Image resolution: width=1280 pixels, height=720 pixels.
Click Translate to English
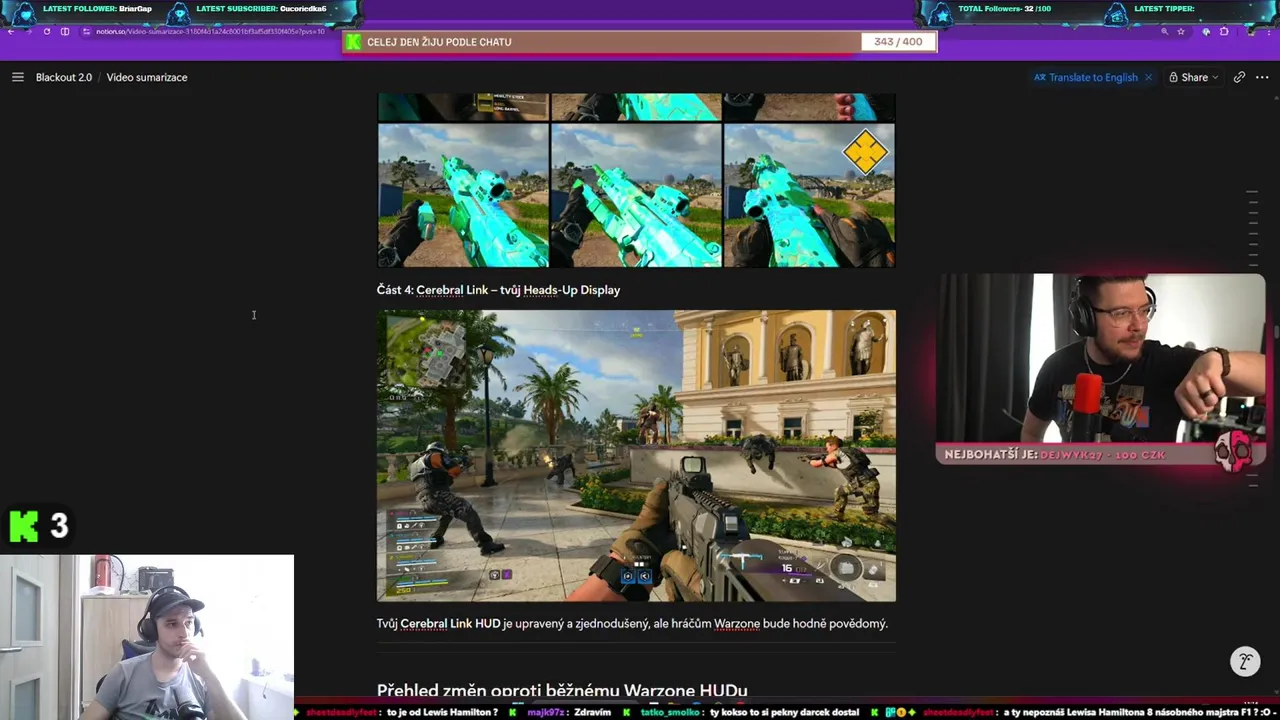click(x=1086, y=77)
